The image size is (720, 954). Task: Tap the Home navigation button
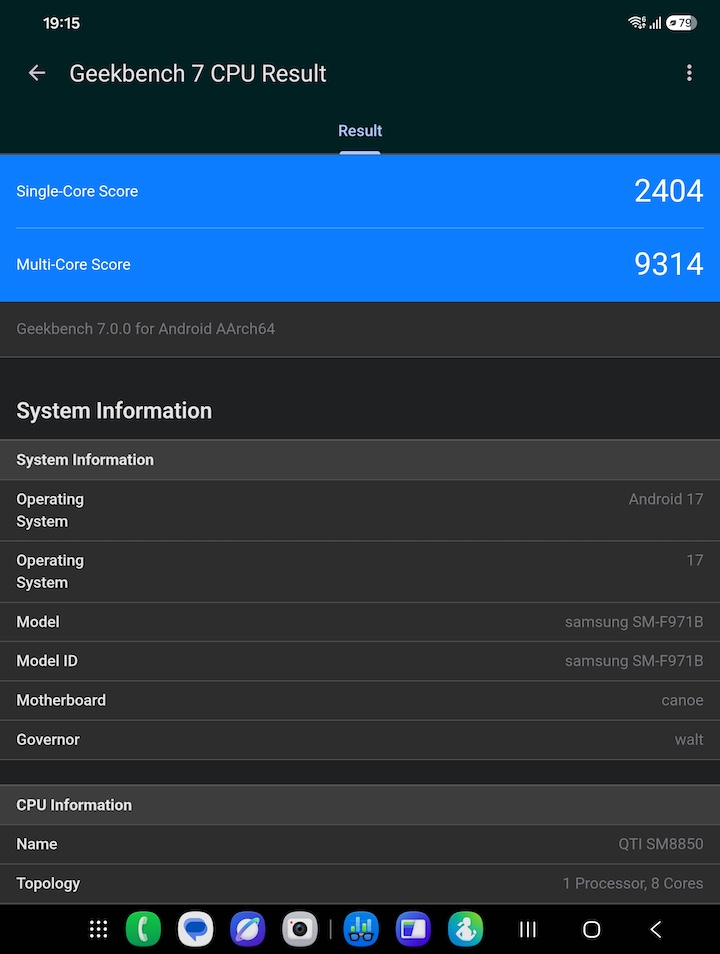[x=592, y=929]
